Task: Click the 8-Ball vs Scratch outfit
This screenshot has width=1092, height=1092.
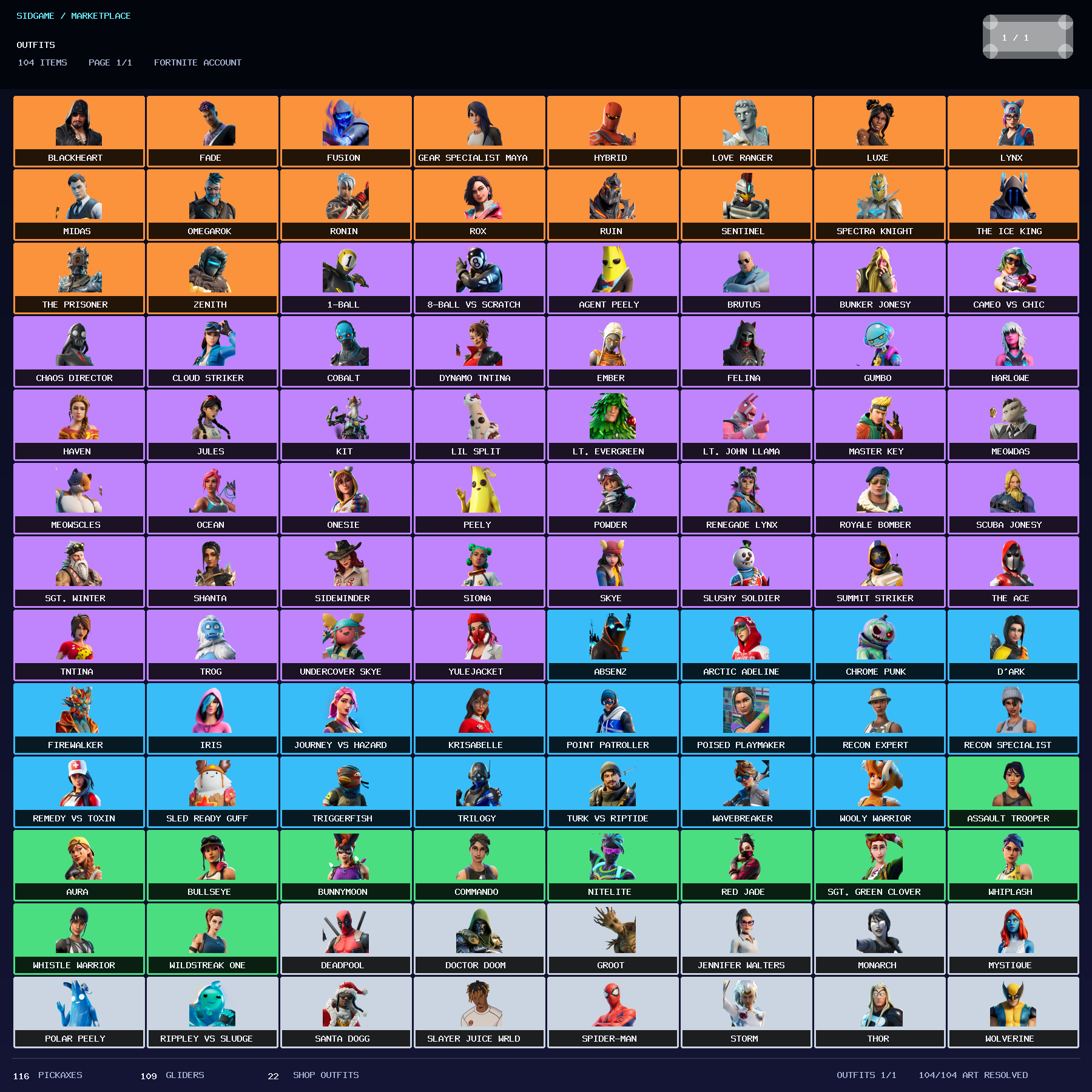Action: tap(479, 278)
